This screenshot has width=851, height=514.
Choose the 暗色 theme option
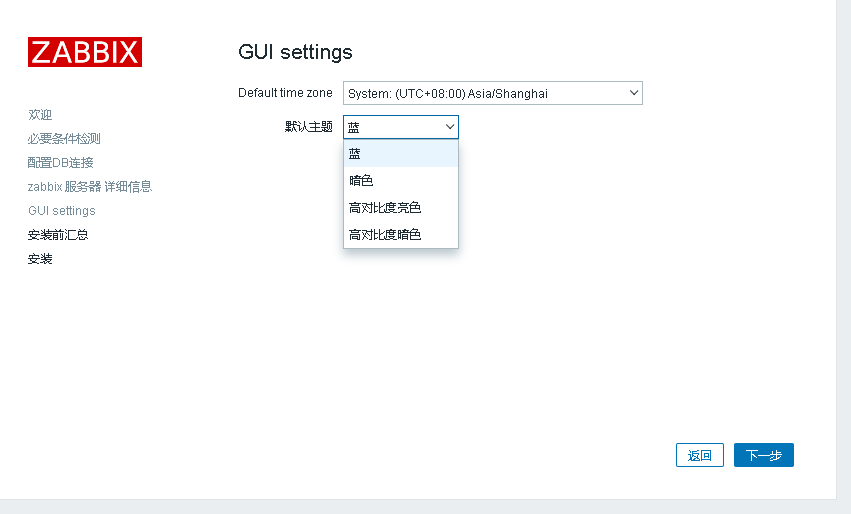pyautogui.click(x=400, y=180)
